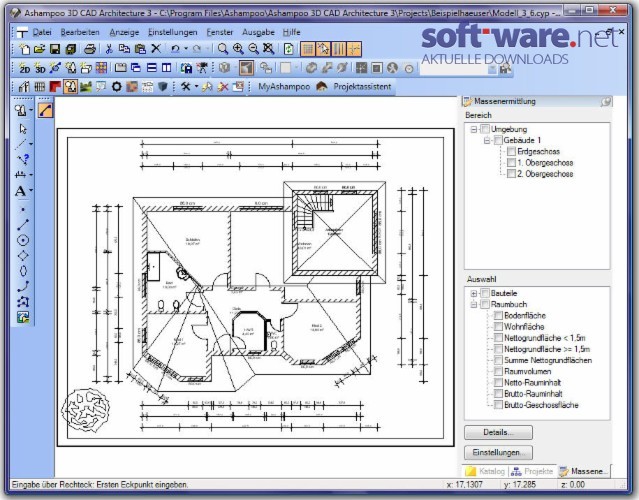Select the 2D line drawing tool

23,225
